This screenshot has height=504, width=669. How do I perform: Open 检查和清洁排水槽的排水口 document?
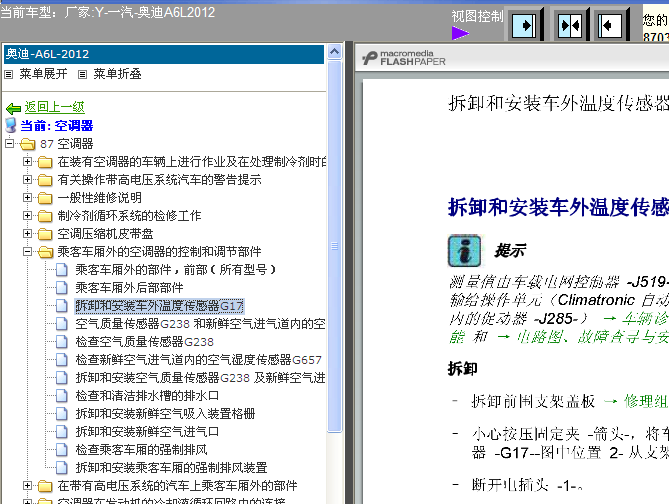click(147, 396)
